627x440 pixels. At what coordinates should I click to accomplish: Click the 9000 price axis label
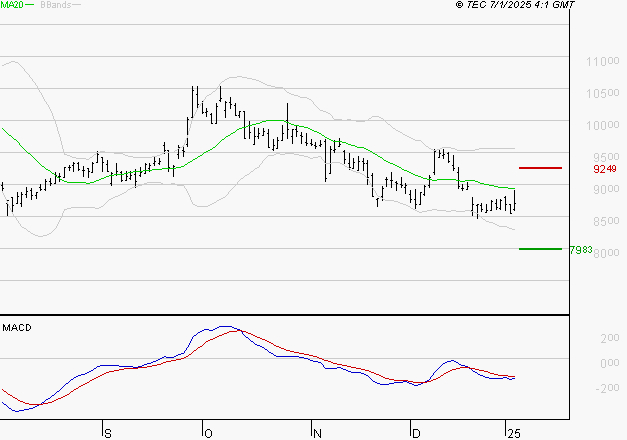(x=606, y=189)
